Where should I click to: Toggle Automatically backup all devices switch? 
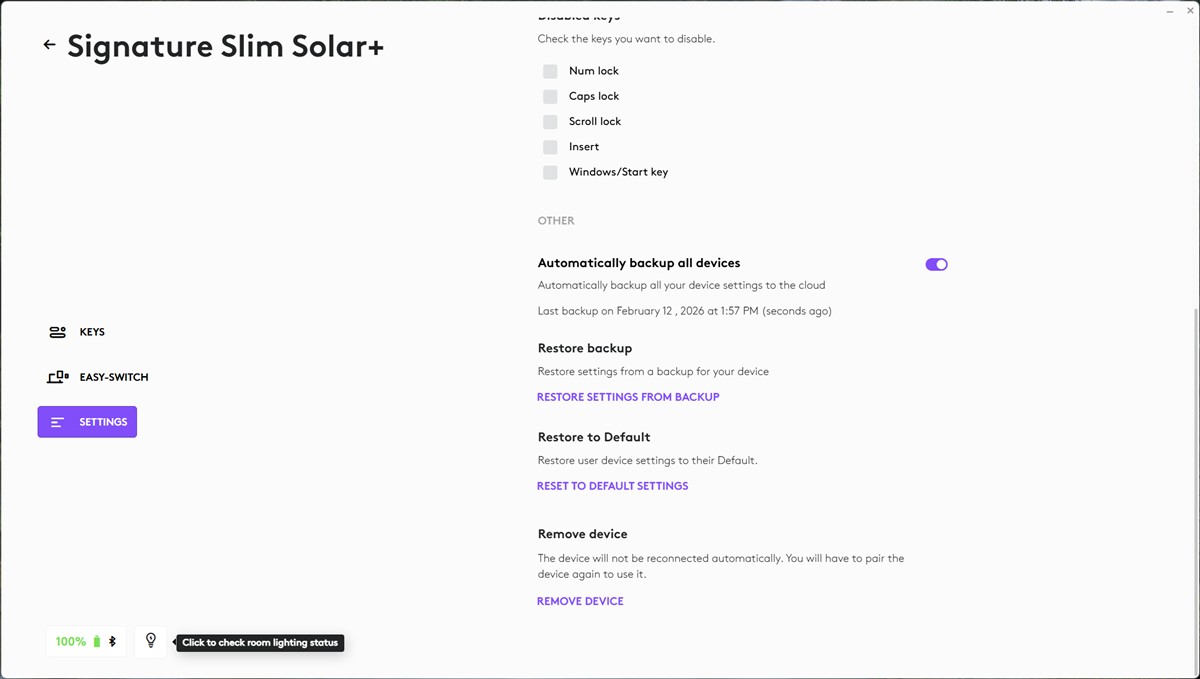pyautogui.click(x=936, y=265)
